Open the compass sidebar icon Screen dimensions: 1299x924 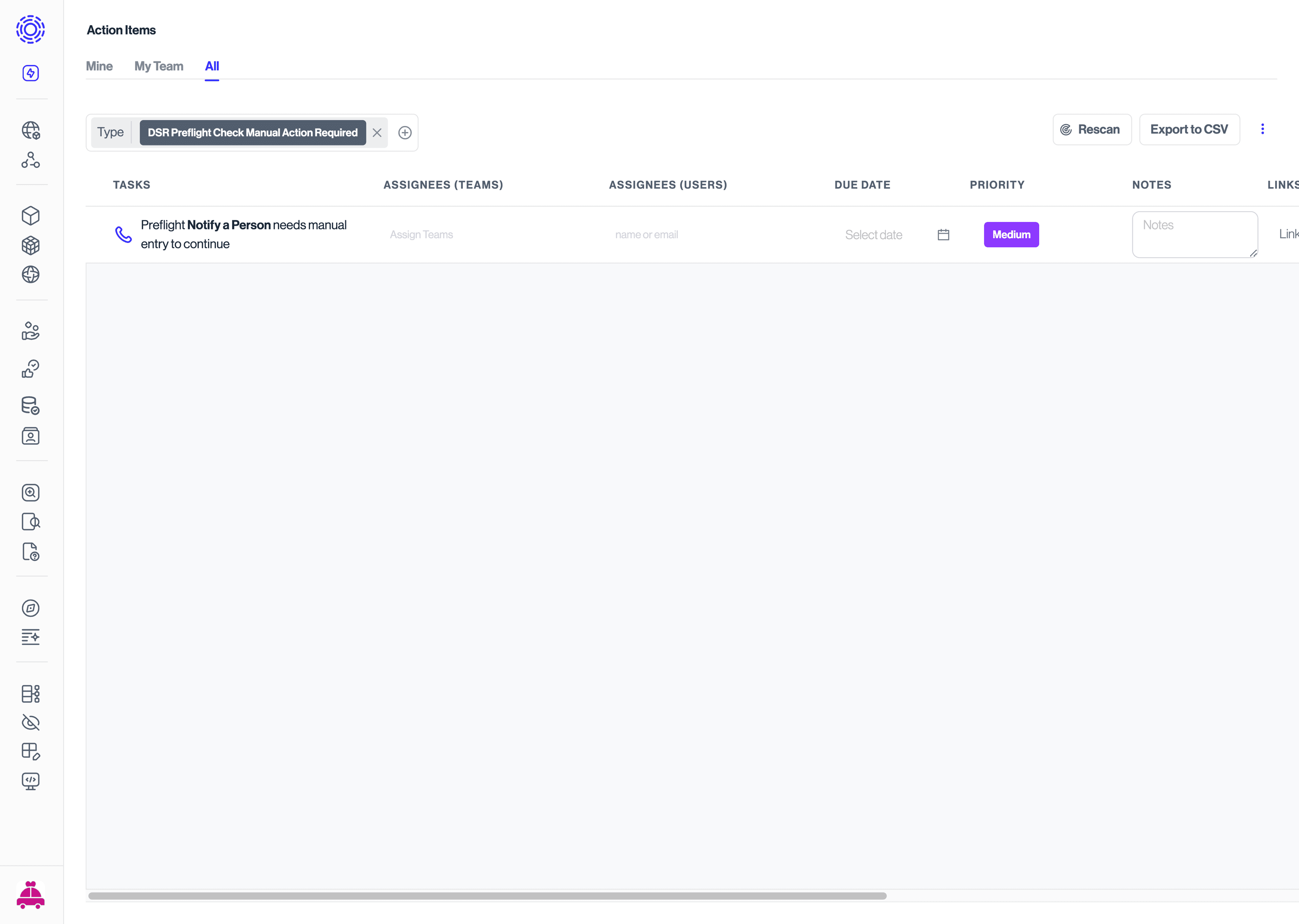[x=31, y=608]
